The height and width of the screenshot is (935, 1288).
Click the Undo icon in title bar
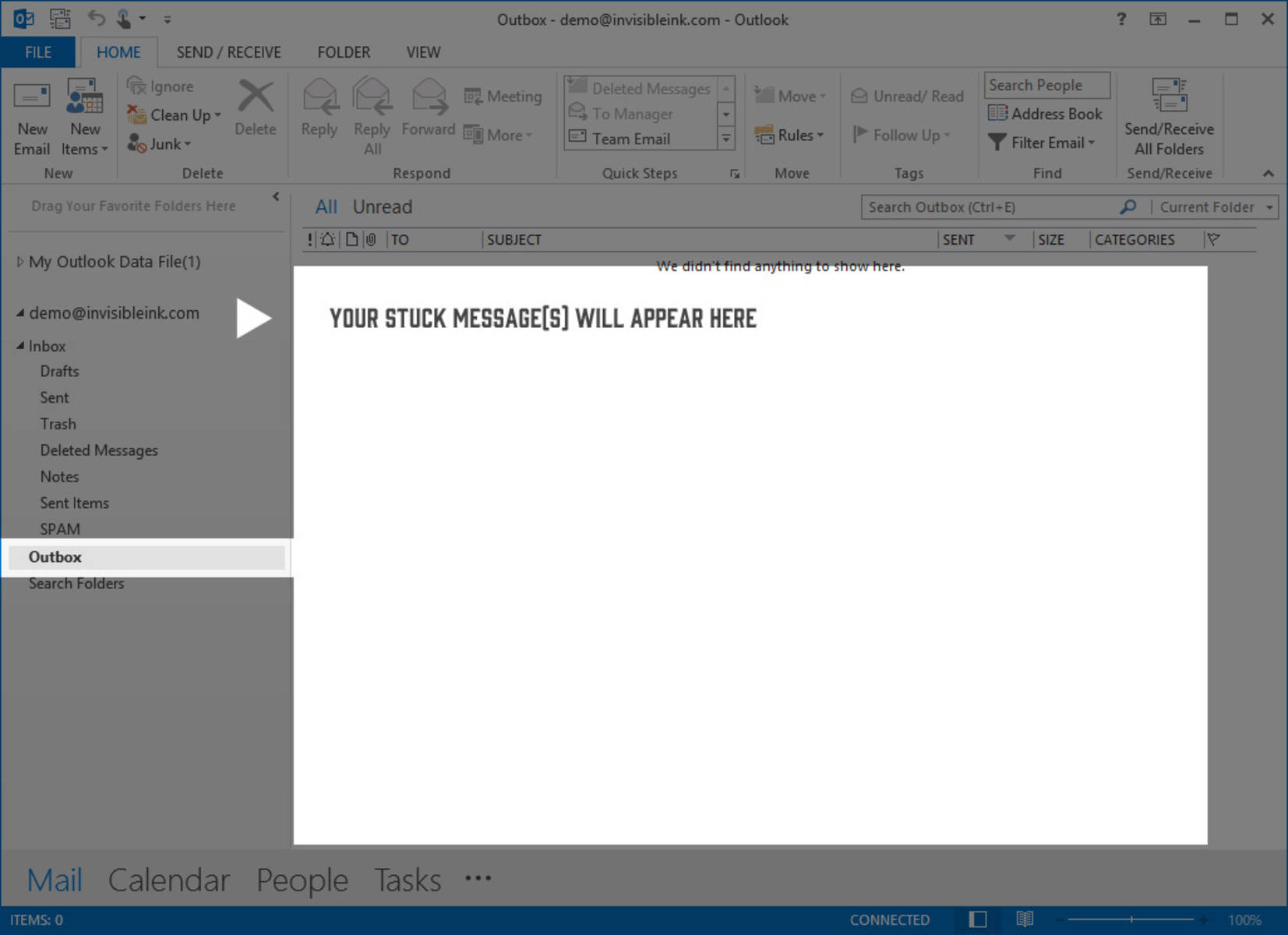tap(96, 18)
